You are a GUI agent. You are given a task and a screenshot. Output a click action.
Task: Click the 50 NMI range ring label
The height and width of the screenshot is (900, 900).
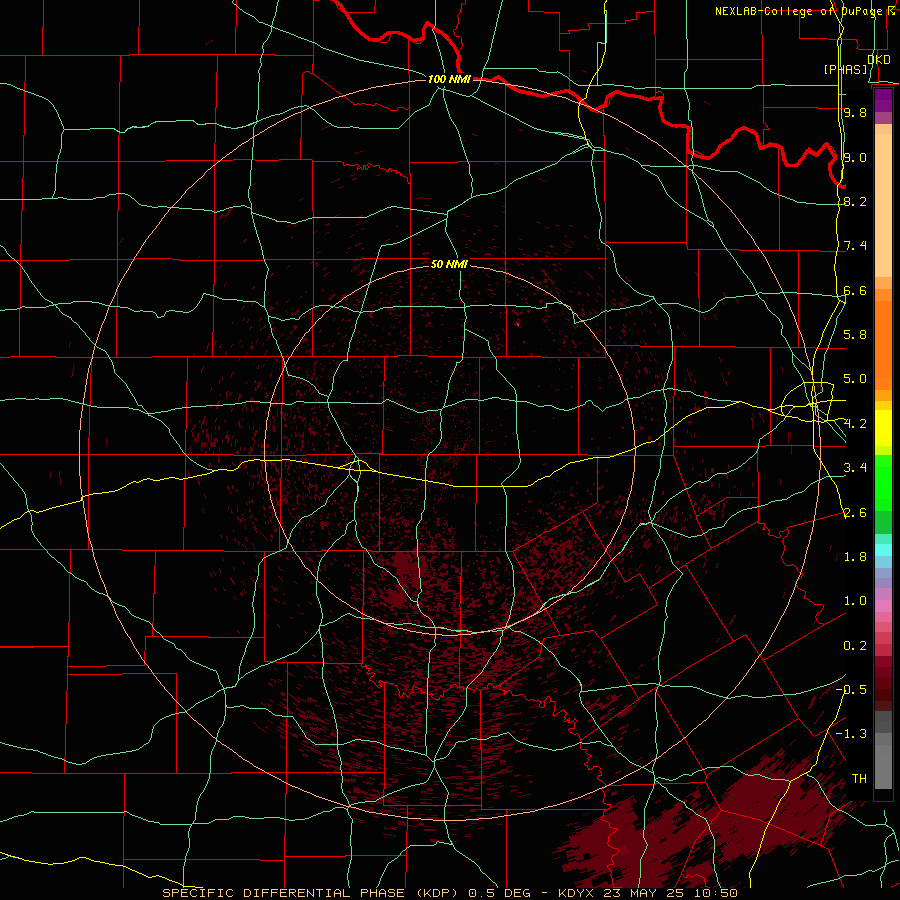[x=449, y=264]
